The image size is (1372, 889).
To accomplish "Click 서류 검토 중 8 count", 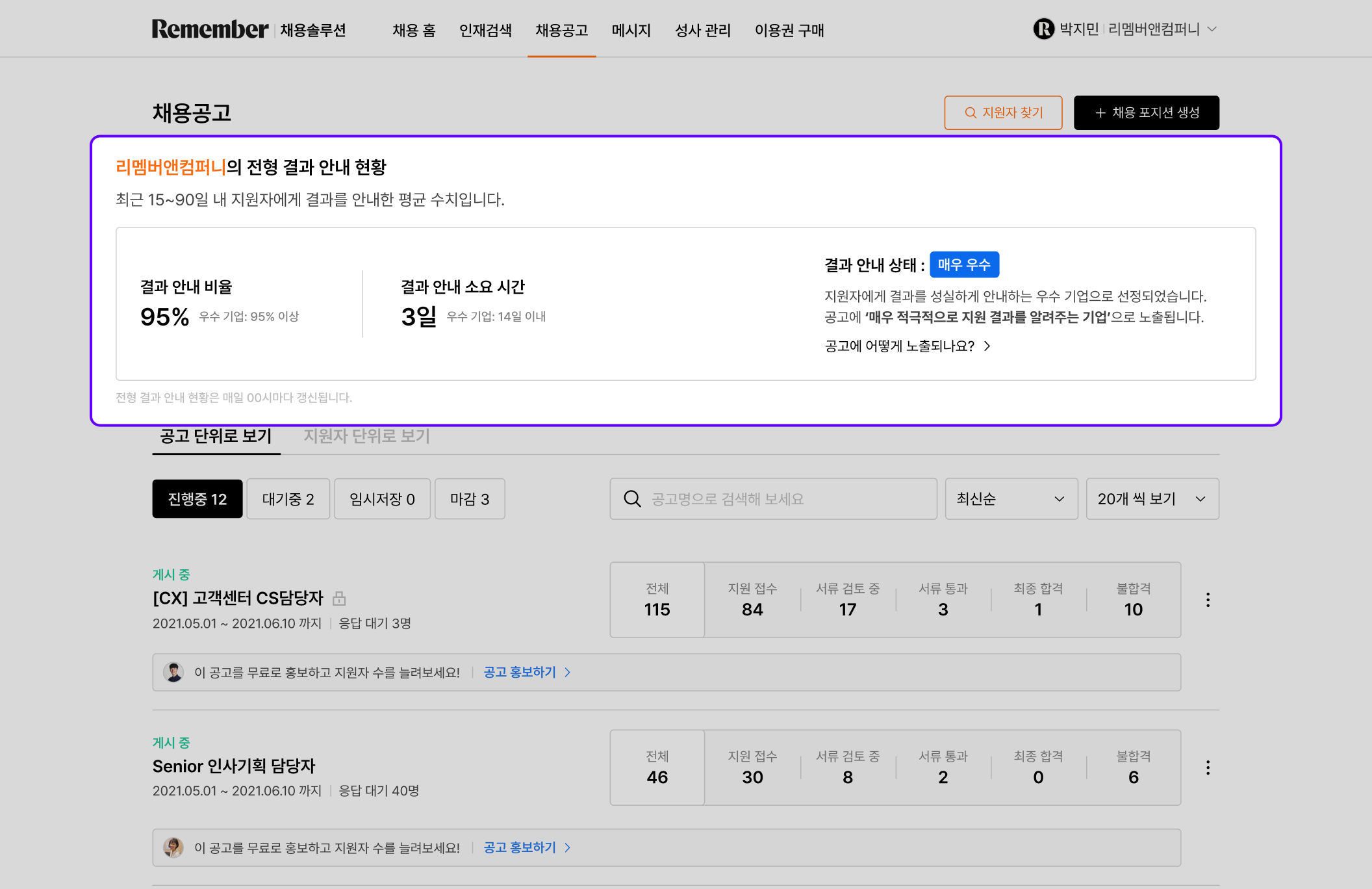I will [848, 767].
